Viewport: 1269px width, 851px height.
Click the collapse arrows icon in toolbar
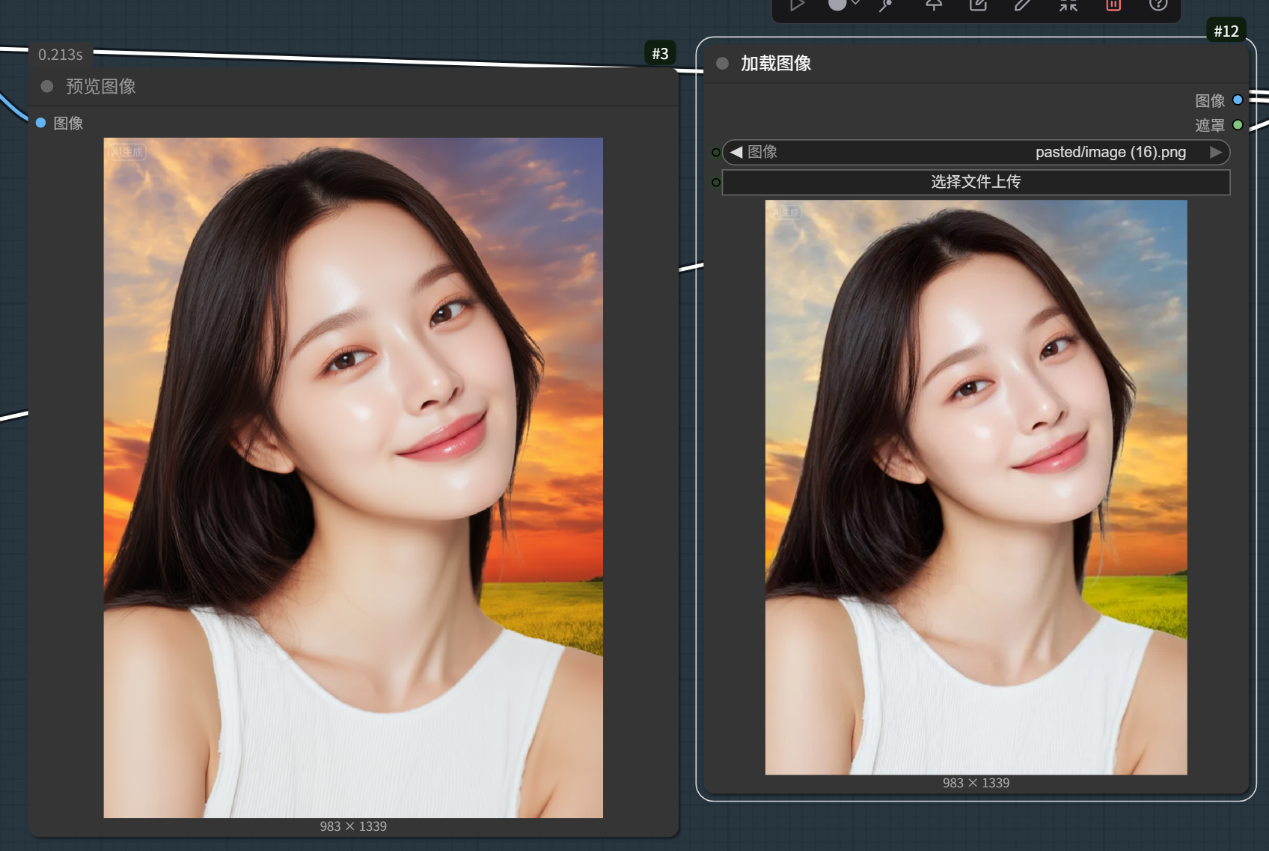pos(1068,5)
